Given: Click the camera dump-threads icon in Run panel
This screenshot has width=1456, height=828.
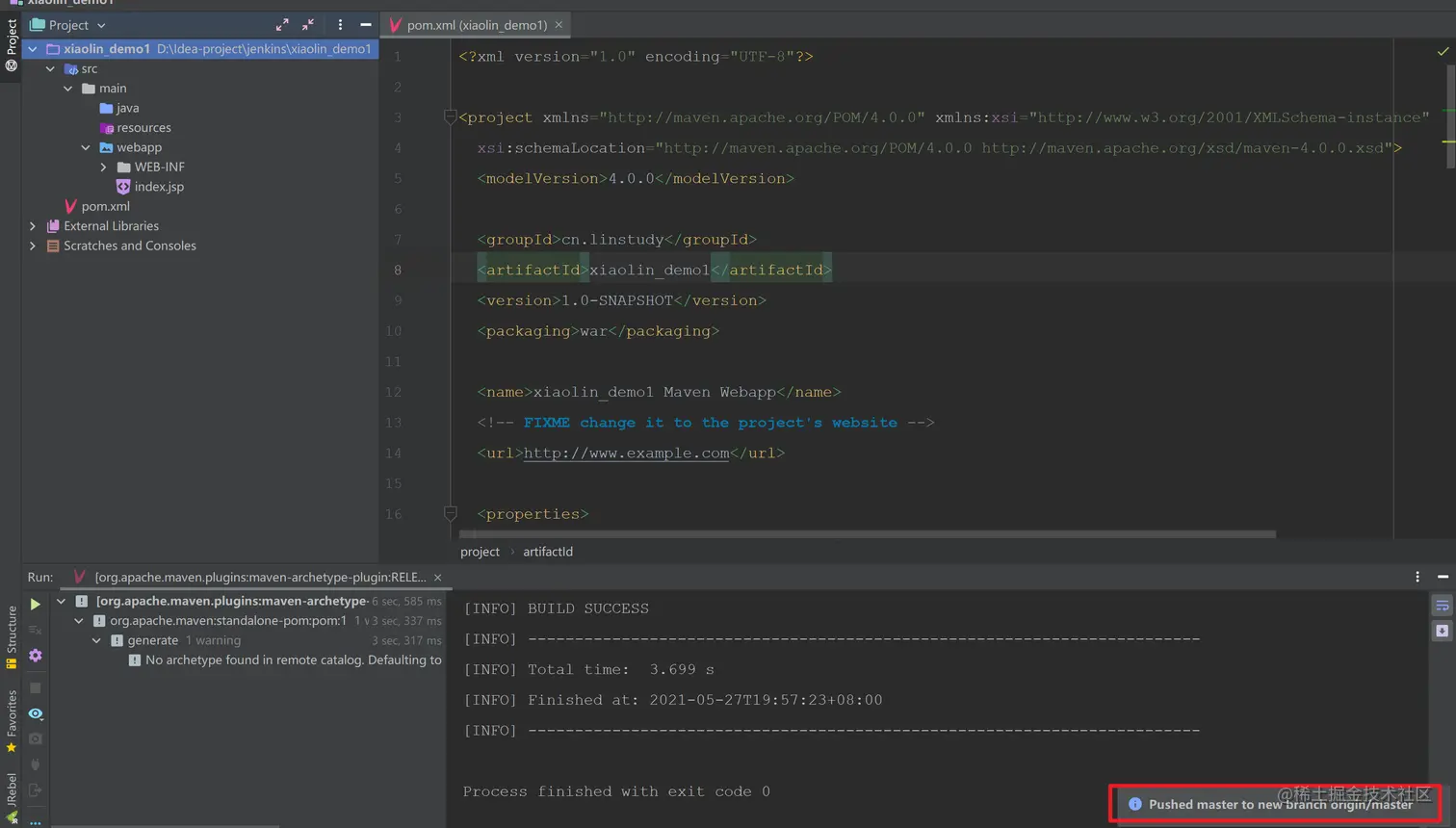Looking at the screenshot, I should coord(36,738).
